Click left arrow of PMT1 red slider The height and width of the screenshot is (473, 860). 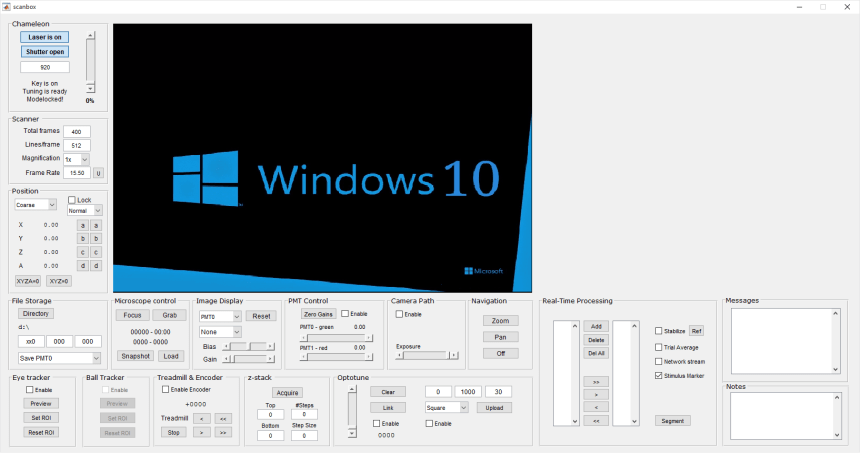(303, 357)
